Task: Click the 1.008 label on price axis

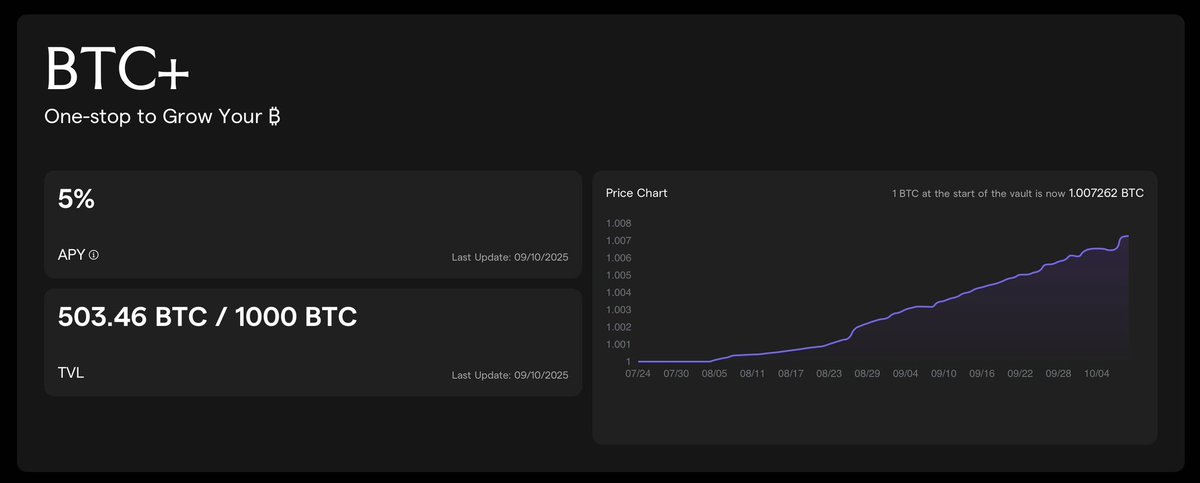Action: (x=618, y=223)
